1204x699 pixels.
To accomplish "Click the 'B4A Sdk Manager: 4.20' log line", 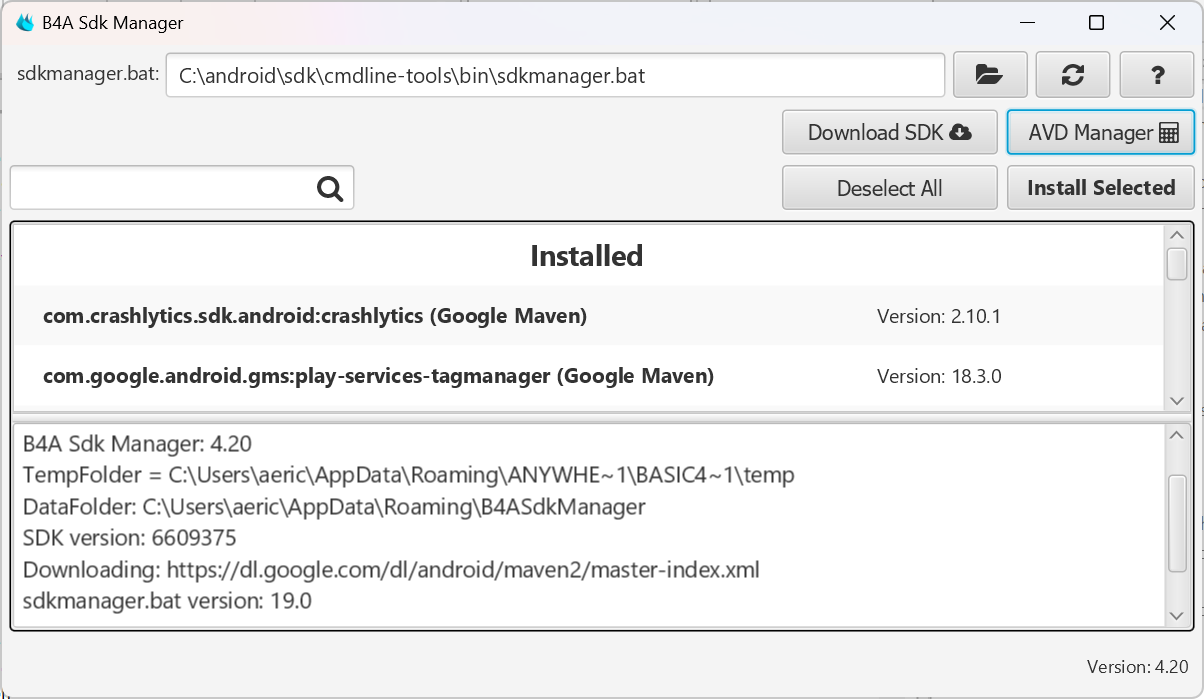I will coord(138,443).
